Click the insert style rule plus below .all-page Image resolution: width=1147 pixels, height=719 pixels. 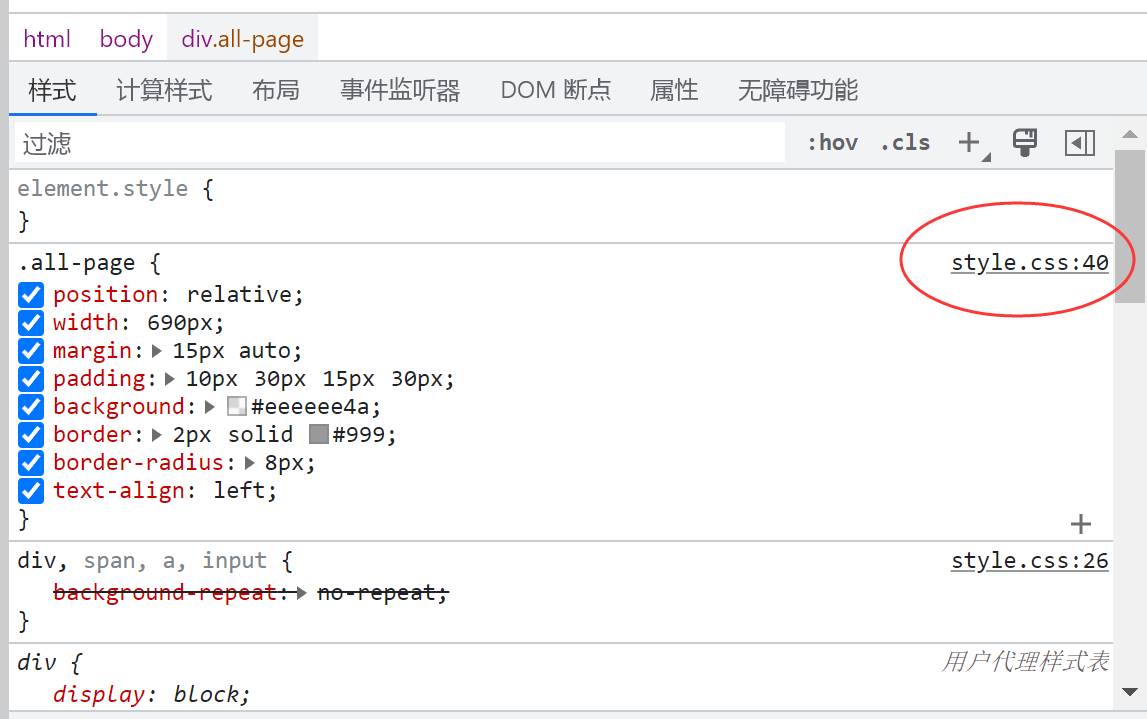1080,524
